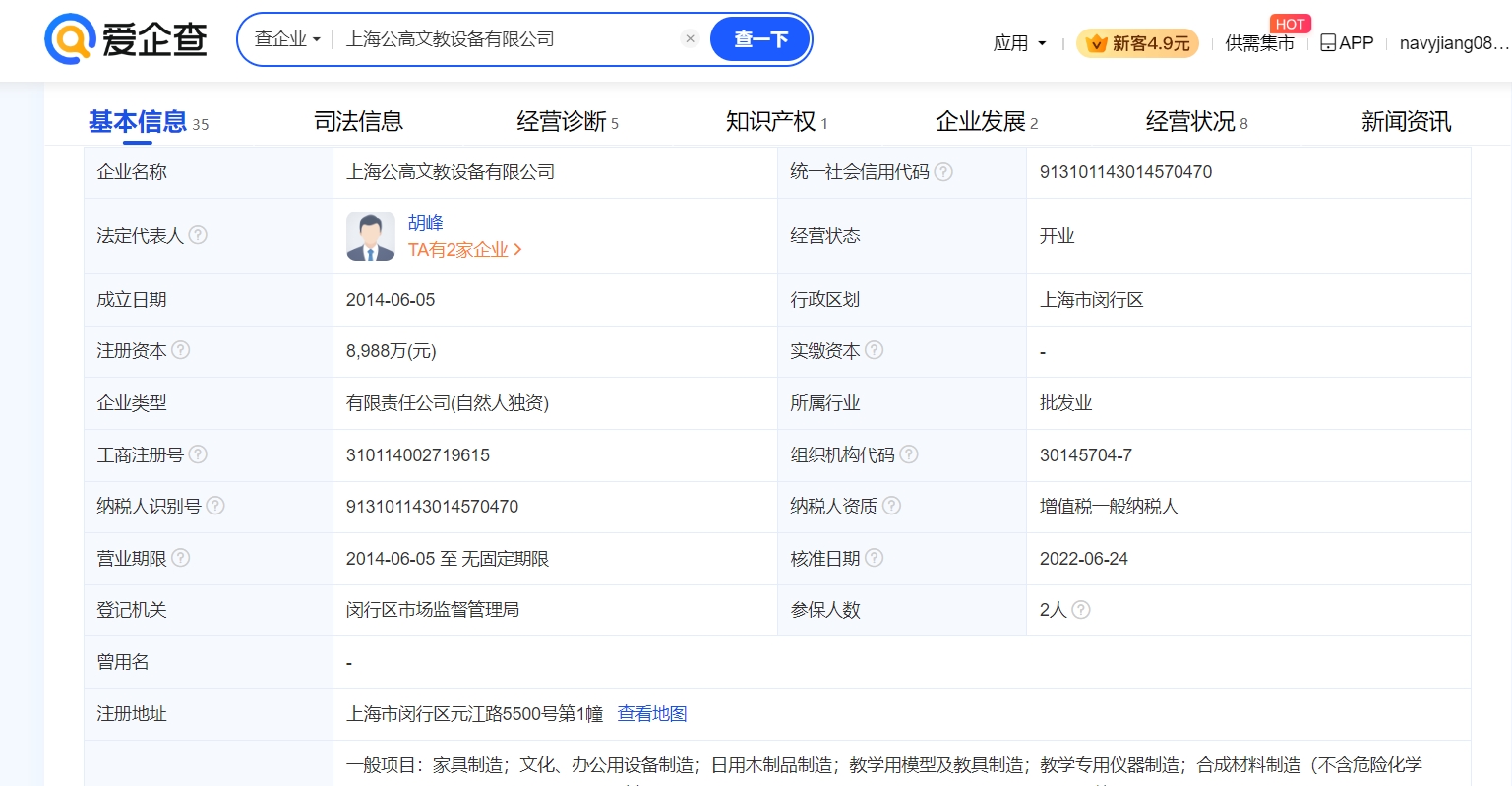Click the approval date 2022-06-24
This screenshot has height=786, width=1512.
(x=1084, y=559)
